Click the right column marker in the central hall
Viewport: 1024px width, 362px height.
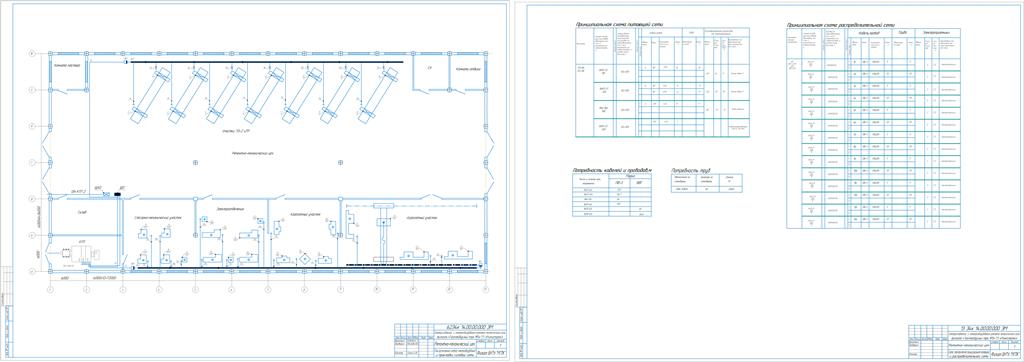[x=340, y=162]
